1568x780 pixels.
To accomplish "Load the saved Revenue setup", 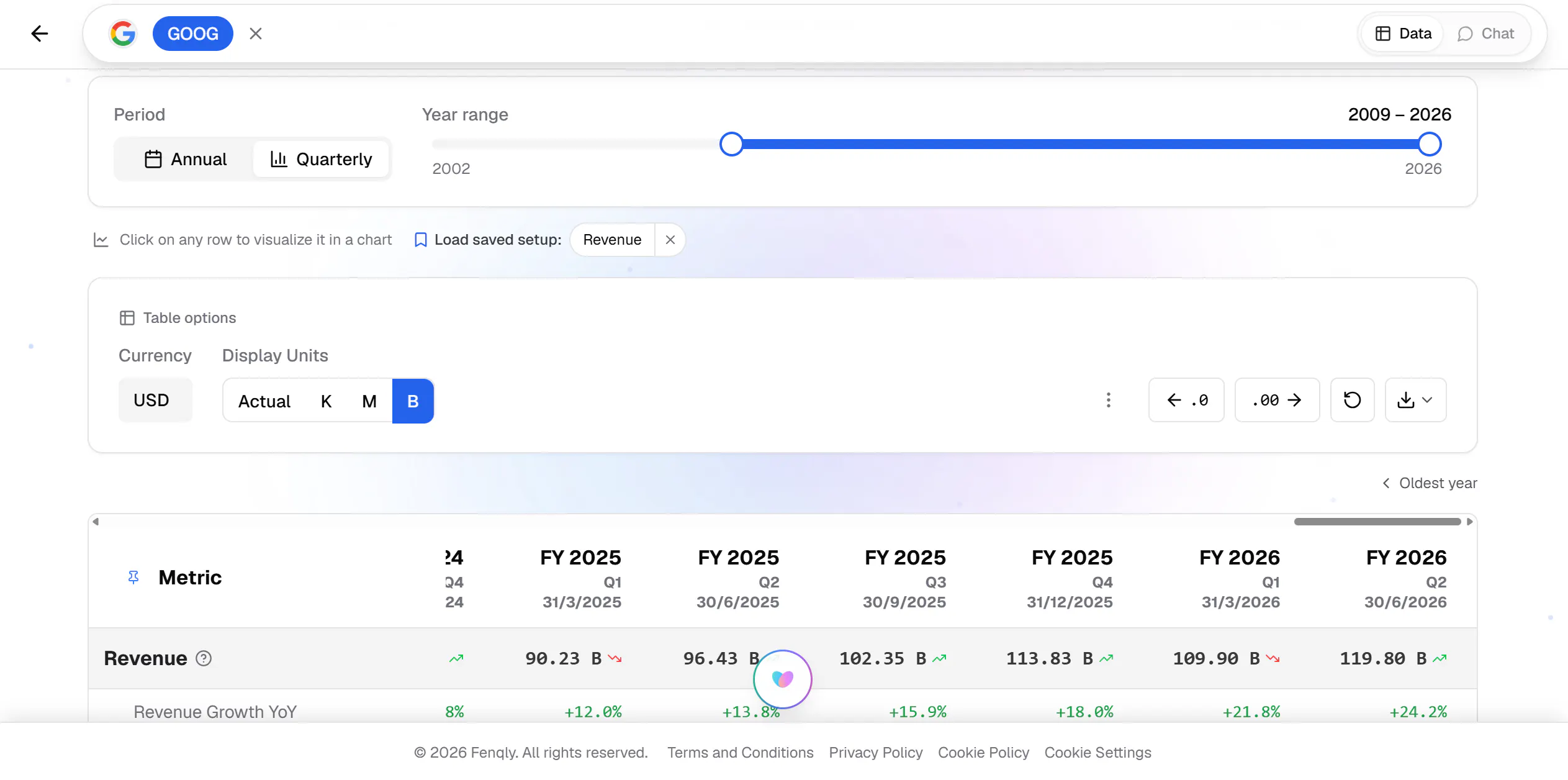I will click(612, 240).
